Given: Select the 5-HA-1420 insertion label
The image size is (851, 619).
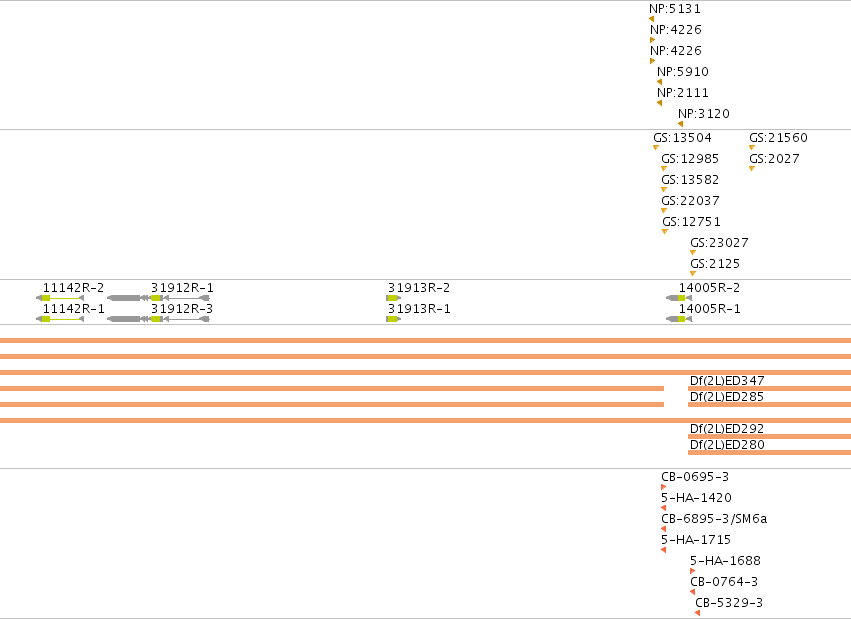Looking at the screenshot, I should 696,498.
